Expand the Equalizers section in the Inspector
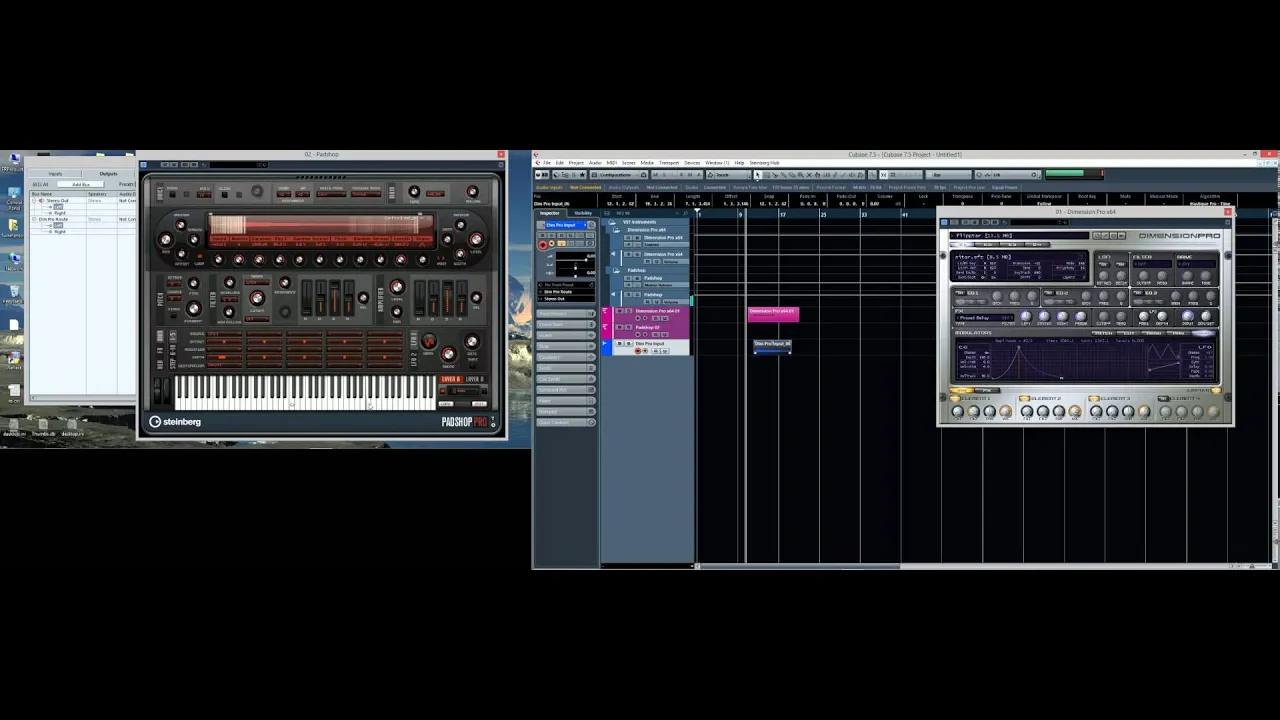Image resolution: width=1280 pixels, height=720 pixels. 567,357
